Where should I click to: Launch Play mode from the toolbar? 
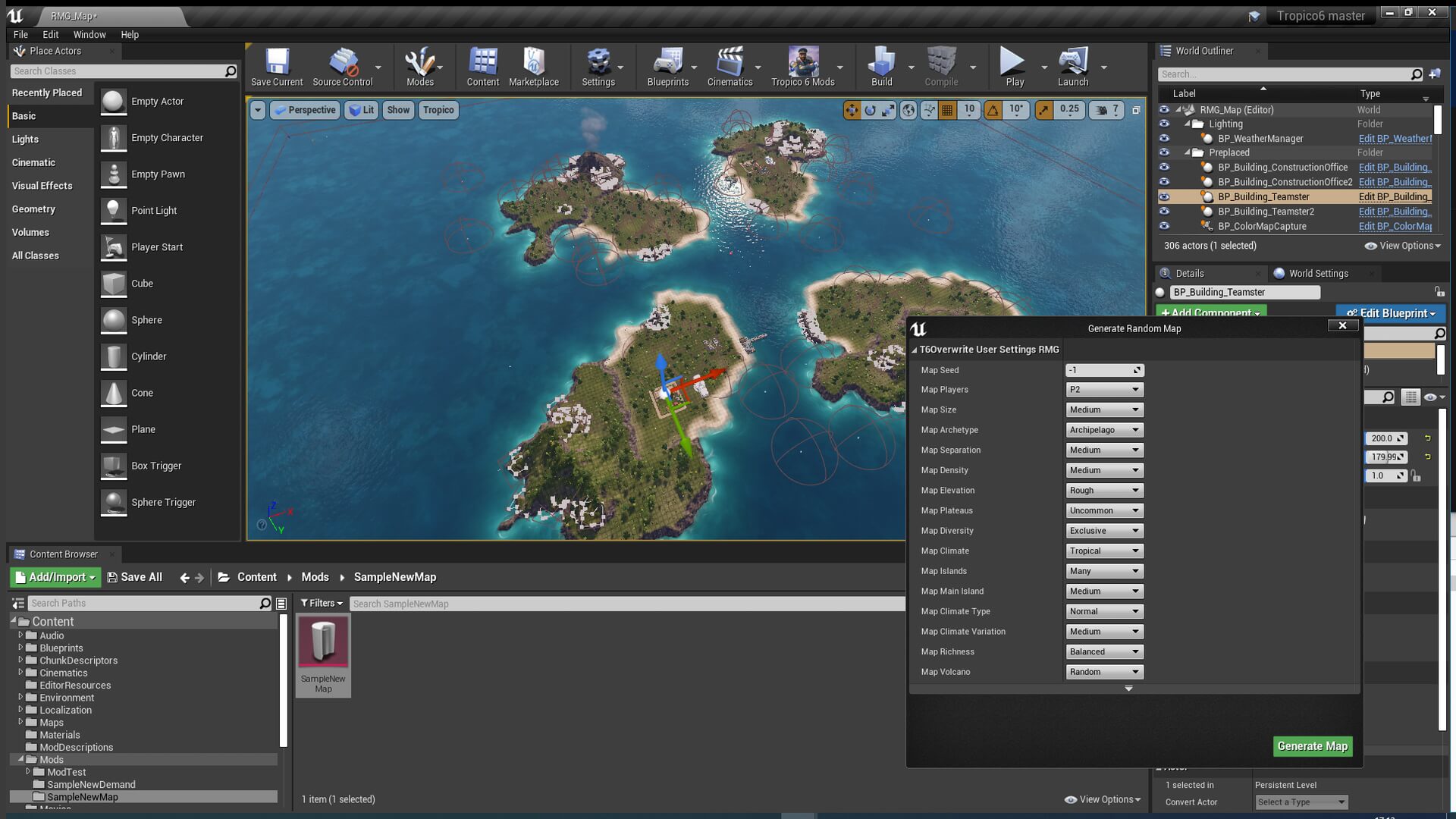pyautogui.click(x=1014, y=67)
